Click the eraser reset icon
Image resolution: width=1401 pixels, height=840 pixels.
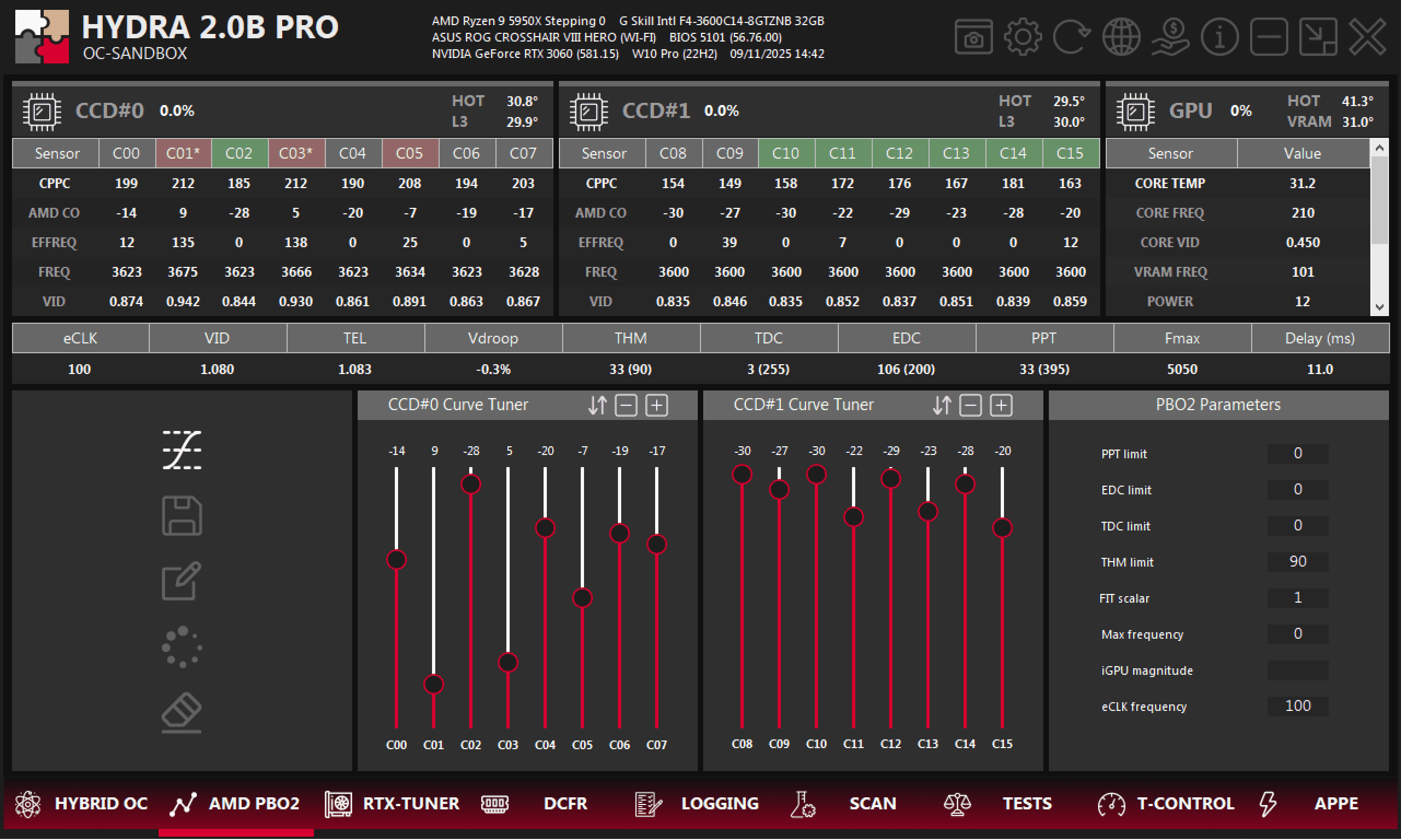click(182, 713)
